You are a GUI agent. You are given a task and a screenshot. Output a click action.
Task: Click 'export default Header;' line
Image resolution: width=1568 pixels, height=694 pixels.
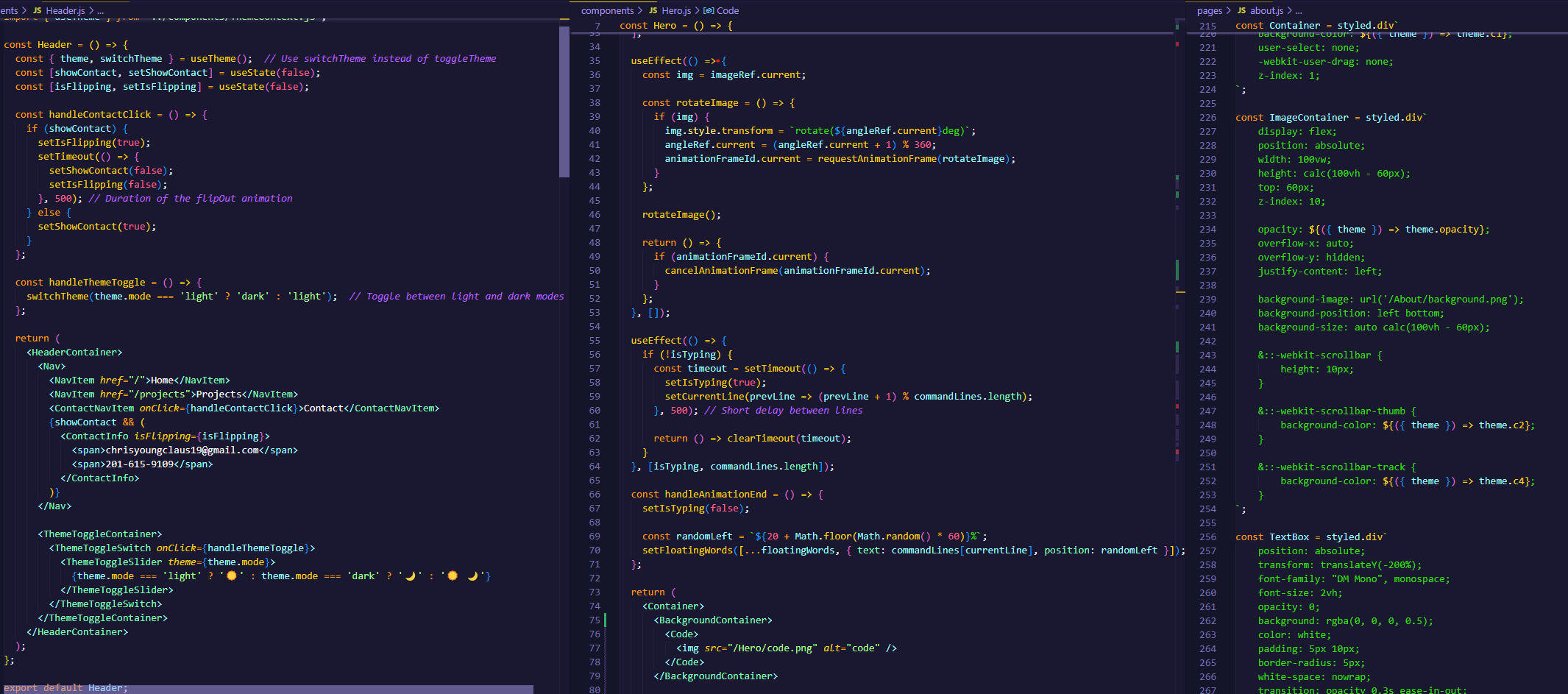[65, 688]
